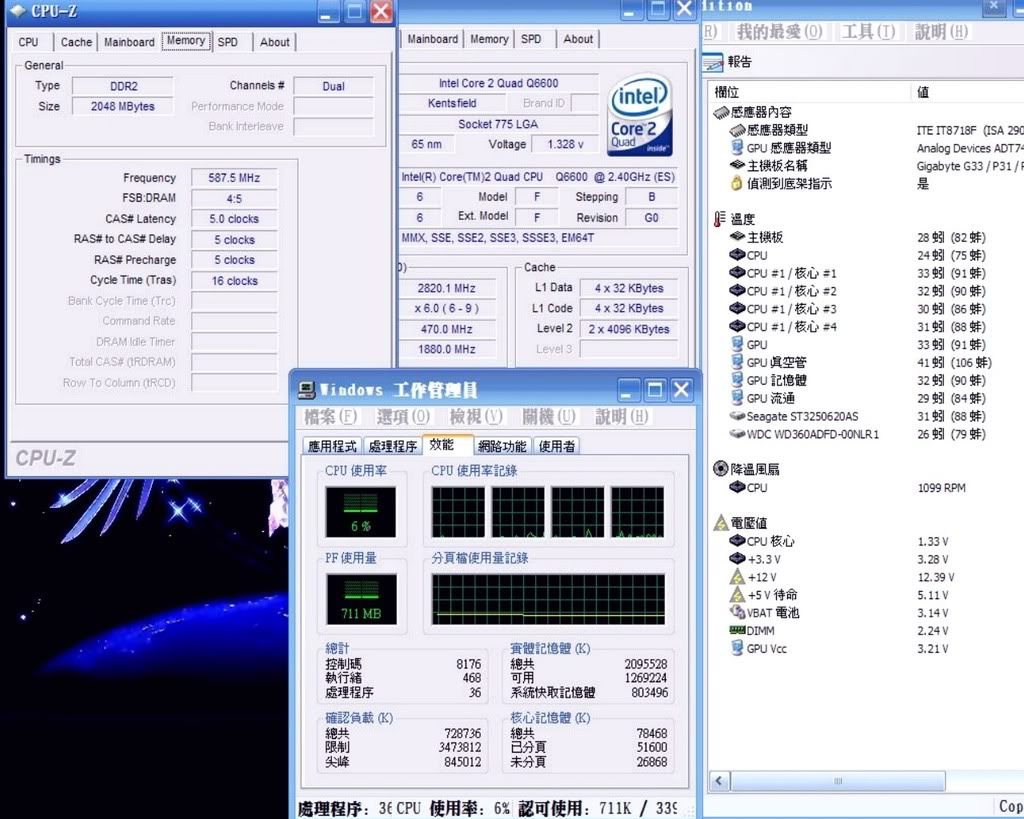The image size is (1024, 819).
Task: Click the Task Manager title bar icon
Action: [x=306, y=390]
